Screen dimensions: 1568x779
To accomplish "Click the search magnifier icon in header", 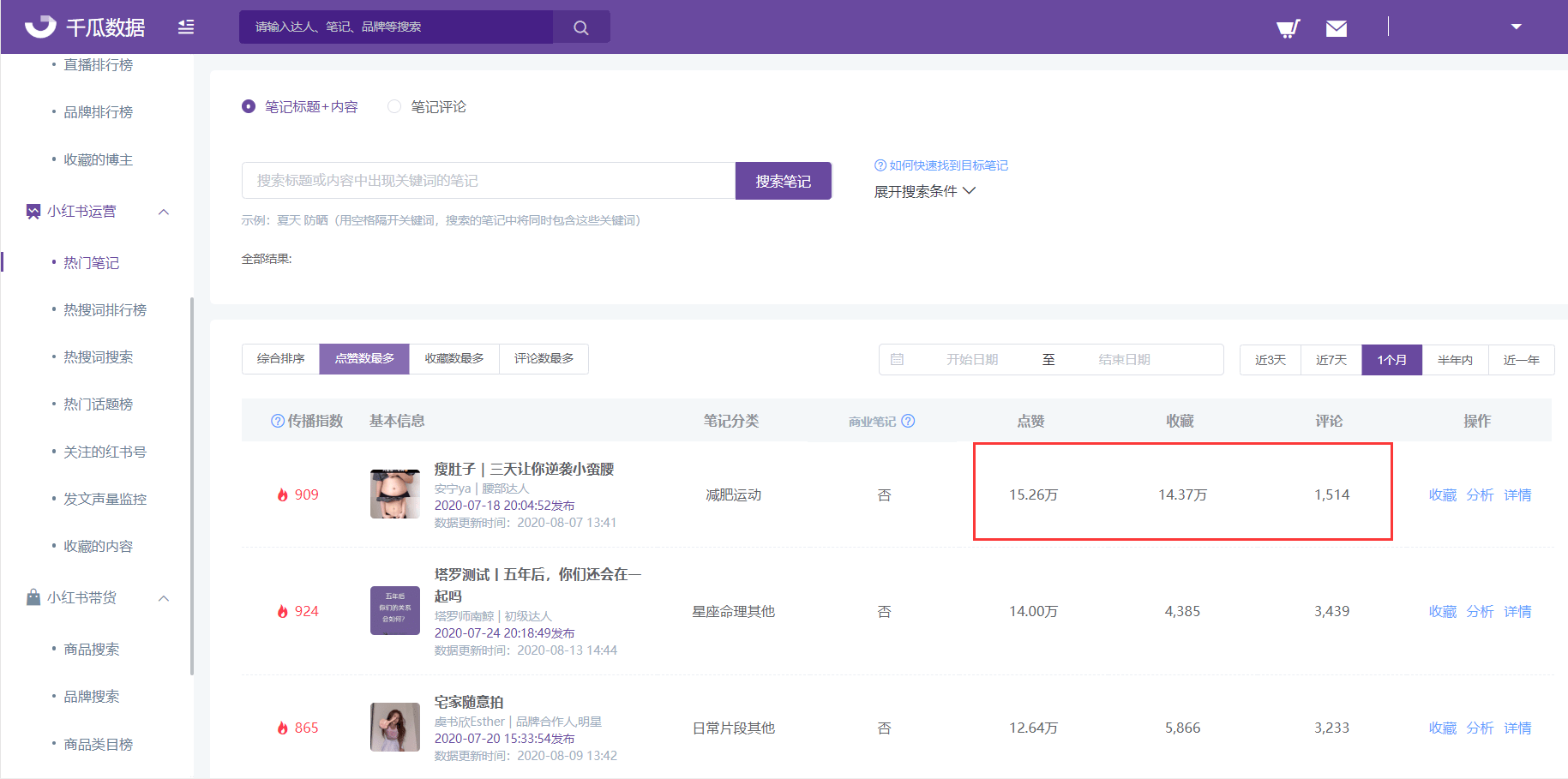I will 580,27.
